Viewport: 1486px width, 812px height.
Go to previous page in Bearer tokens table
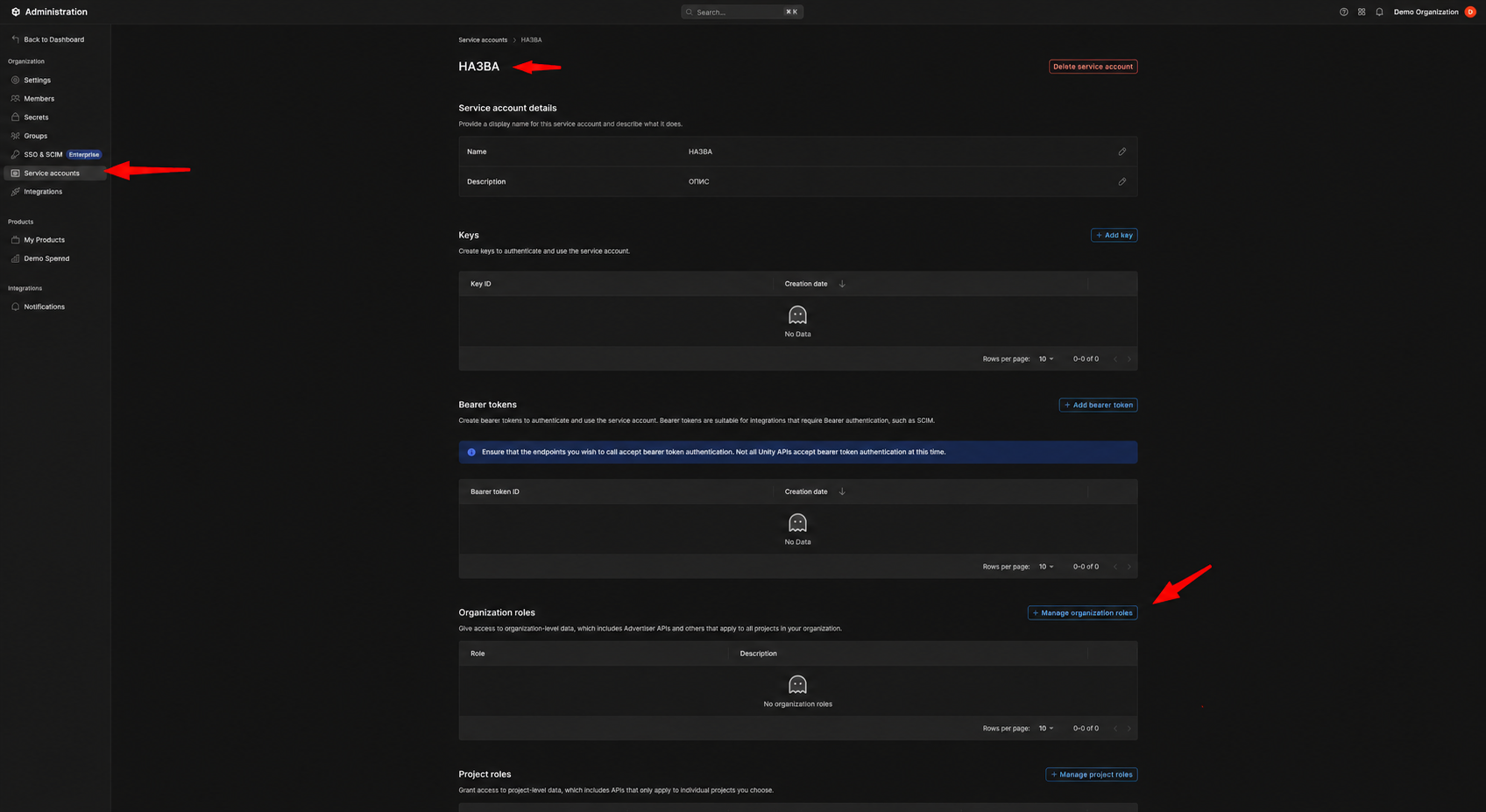[1115, 567]
